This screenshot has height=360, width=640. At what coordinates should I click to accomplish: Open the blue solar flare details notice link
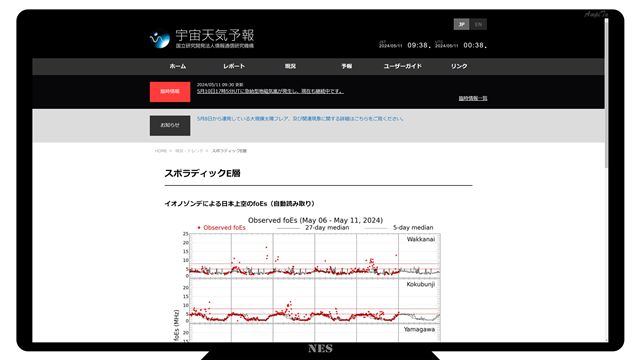(x=300, y=119)
